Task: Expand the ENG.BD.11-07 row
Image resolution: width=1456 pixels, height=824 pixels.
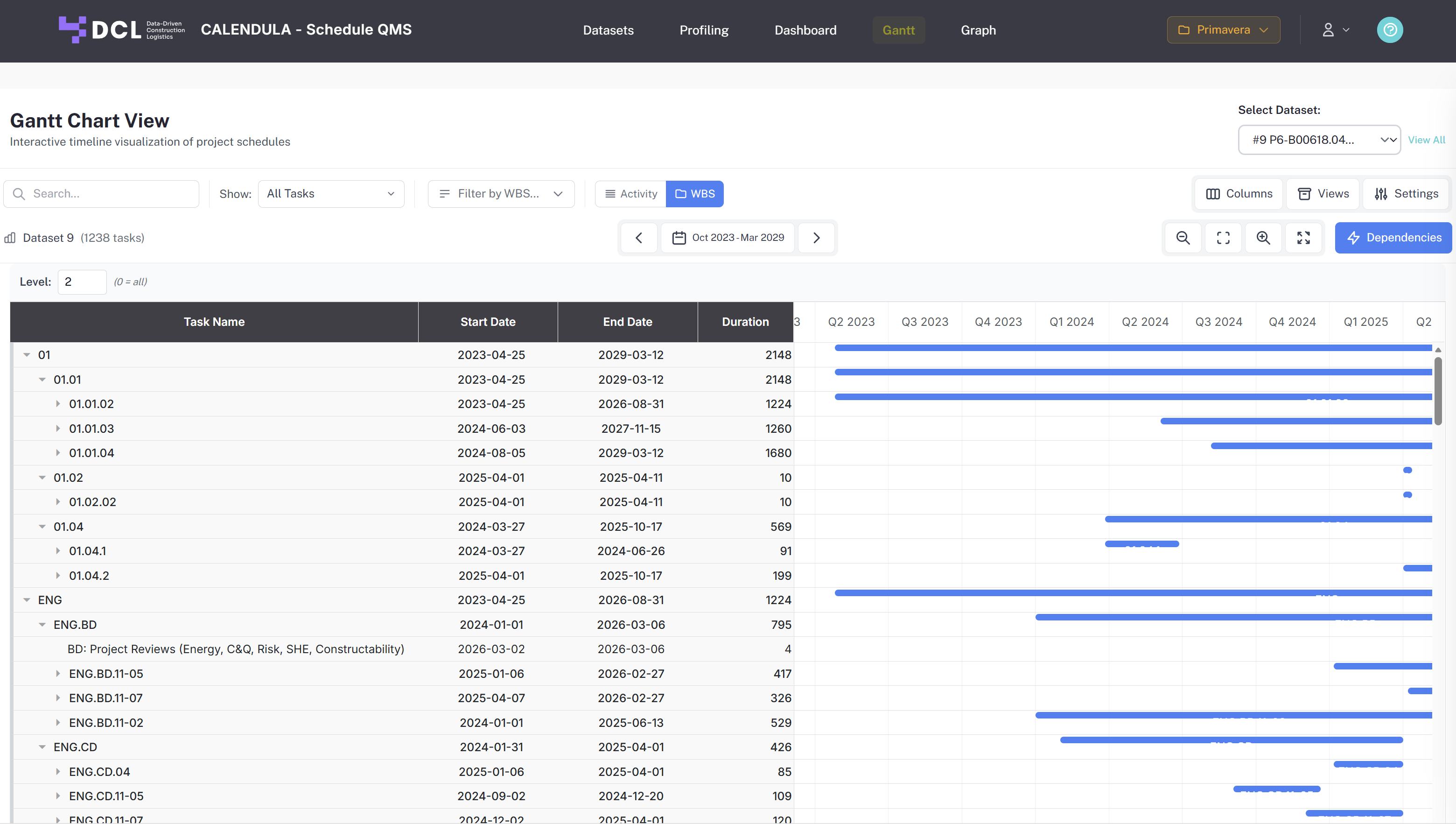Action: (58, 698)
